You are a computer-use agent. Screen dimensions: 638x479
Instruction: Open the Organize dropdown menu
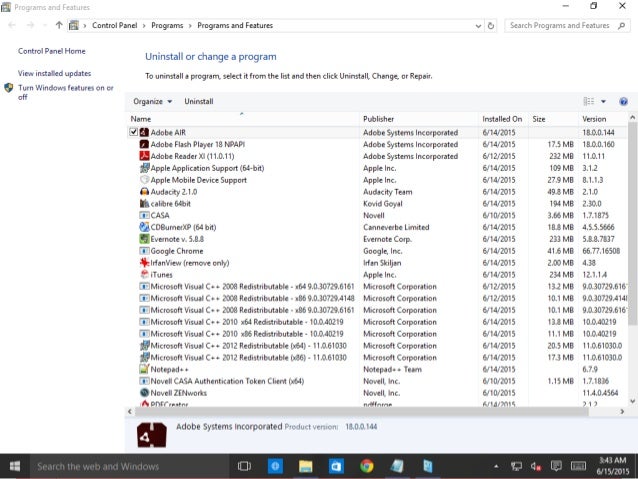point(153,101)
